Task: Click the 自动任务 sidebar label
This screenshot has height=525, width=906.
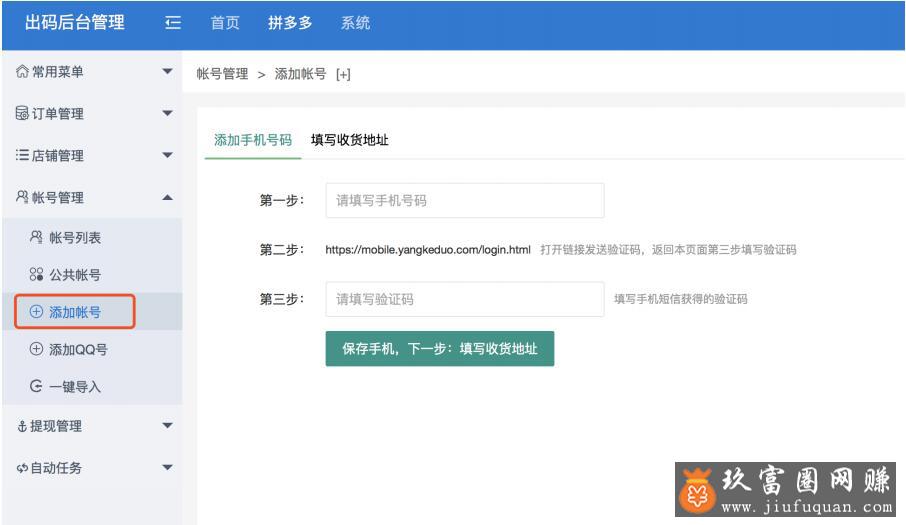Action: pyautogui.click(x=55, y=468)
